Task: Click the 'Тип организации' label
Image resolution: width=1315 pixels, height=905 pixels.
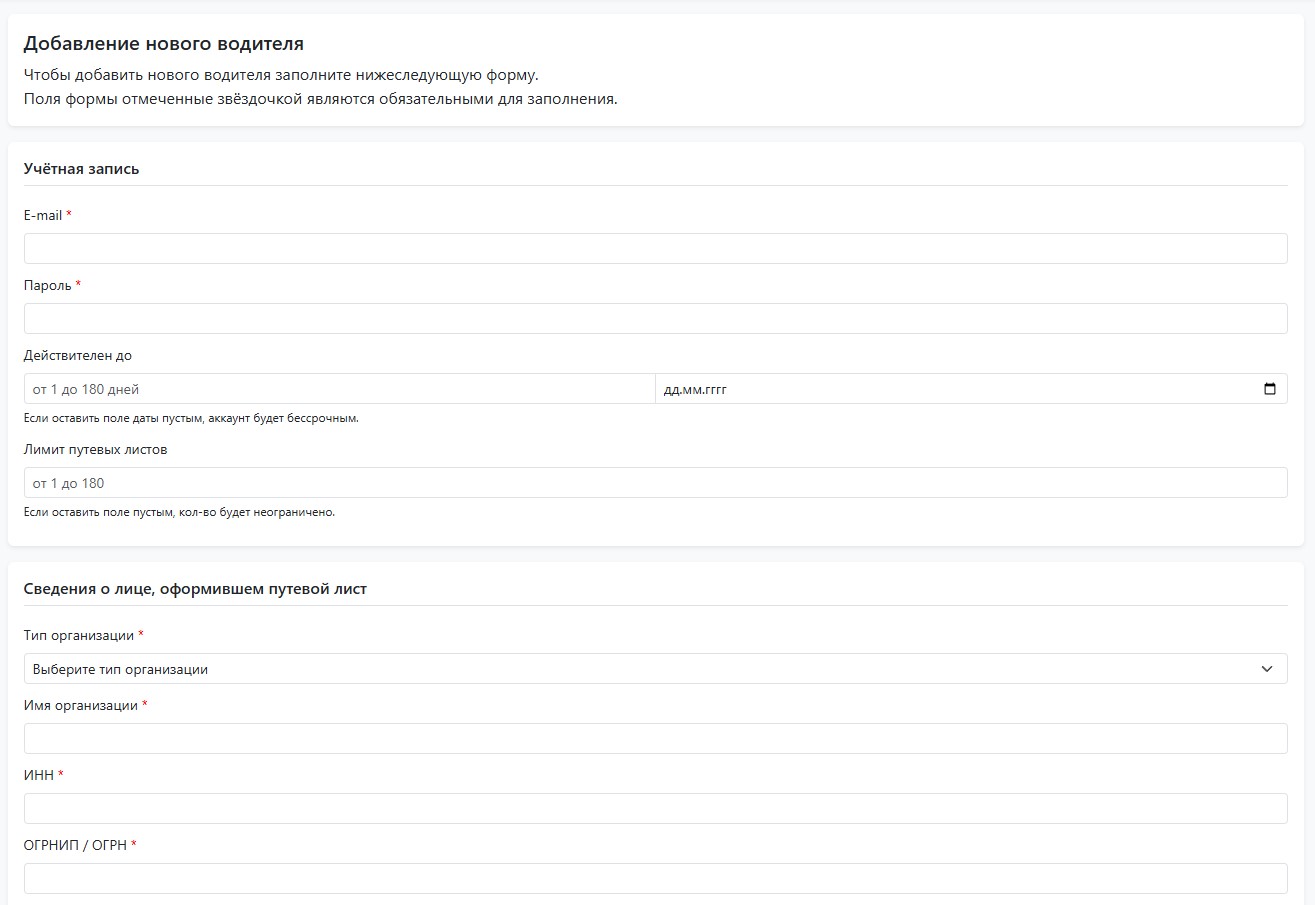Action: click(79, 636)
